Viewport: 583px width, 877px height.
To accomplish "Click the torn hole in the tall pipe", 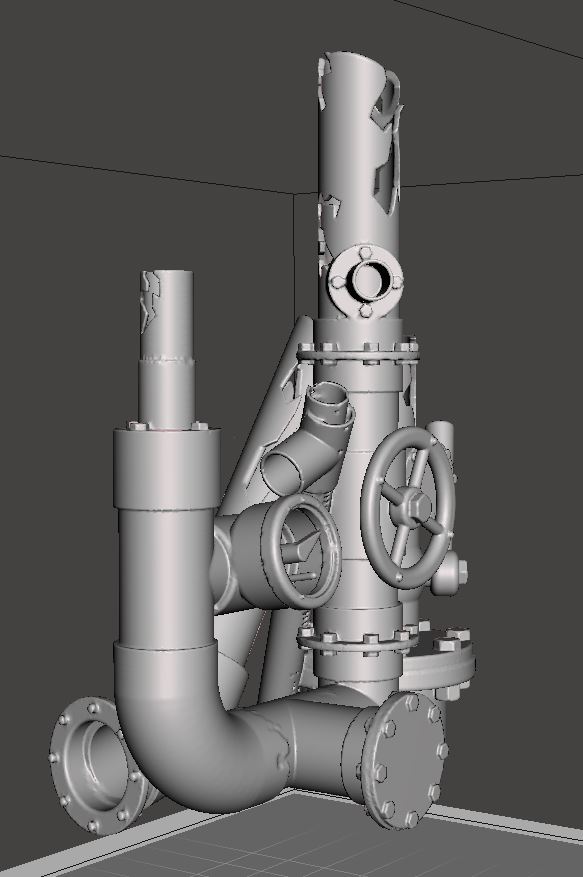I will 387,185.
